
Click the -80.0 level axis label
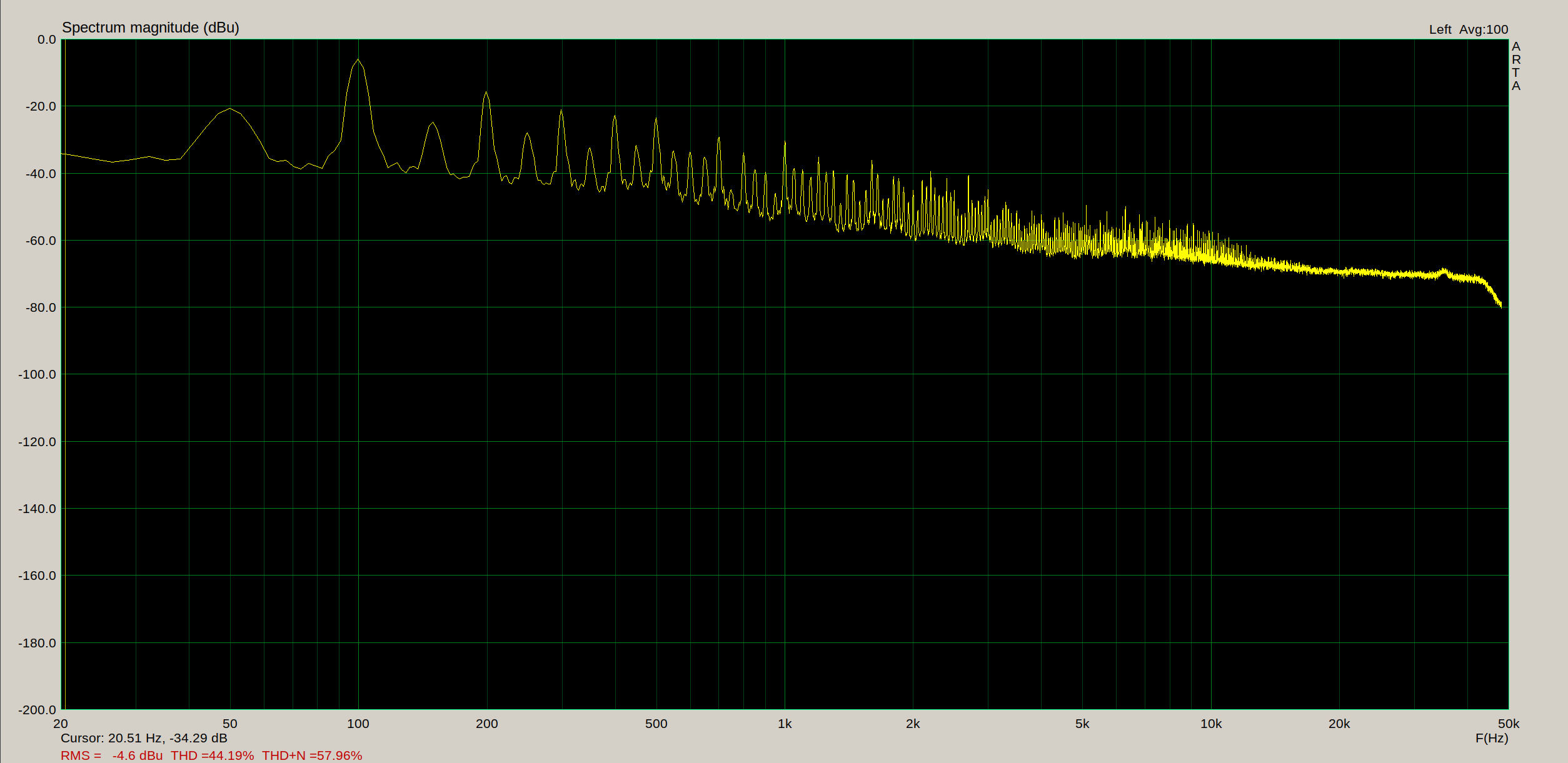click(x=41, y=307)
